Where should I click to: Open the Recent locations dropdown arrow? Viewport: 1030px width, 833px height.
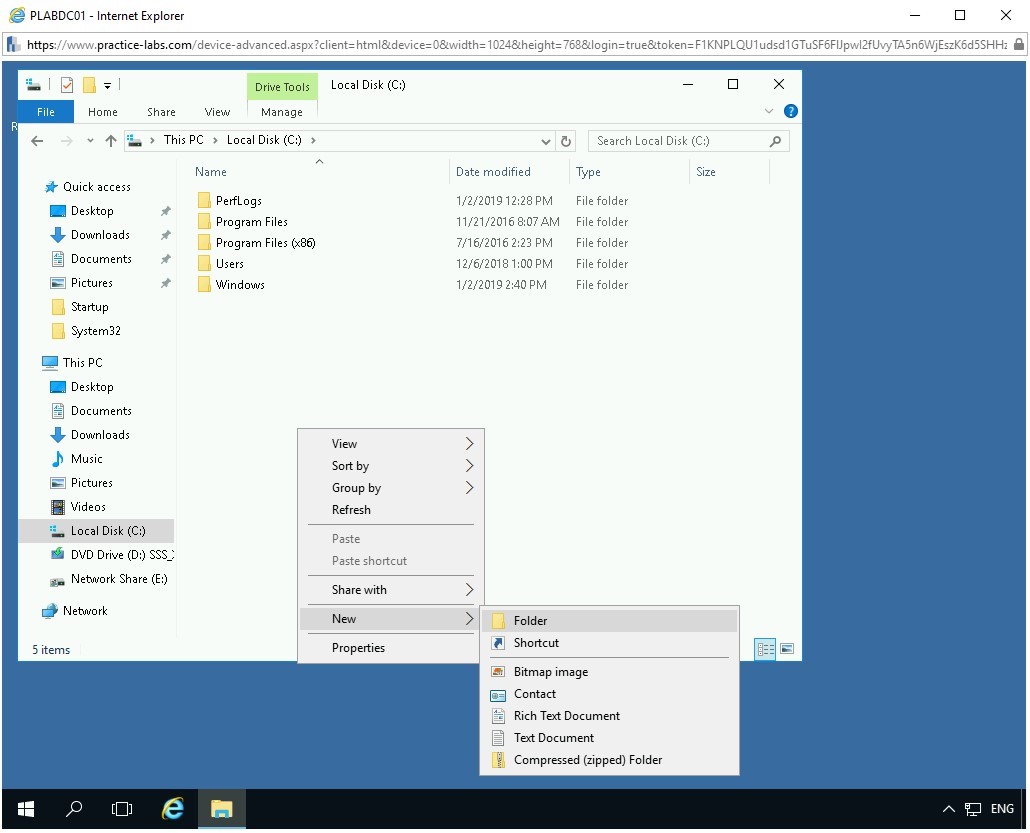tap(90, 141)
